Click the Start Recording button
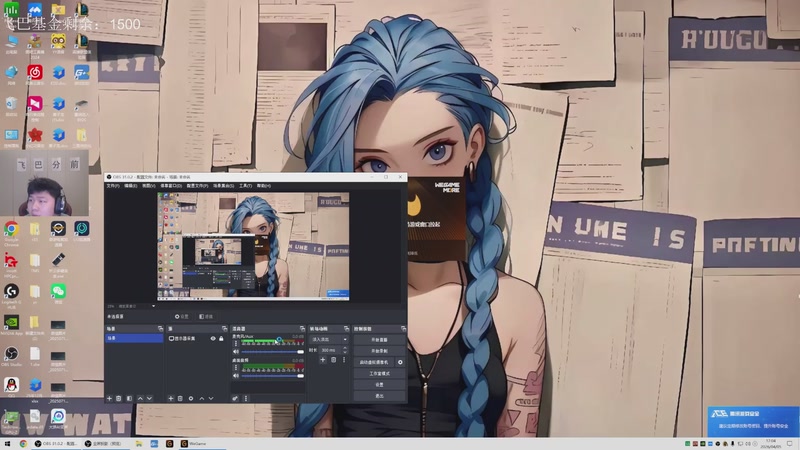The width and height of the screenshot is (800, 450). (379, 351)
